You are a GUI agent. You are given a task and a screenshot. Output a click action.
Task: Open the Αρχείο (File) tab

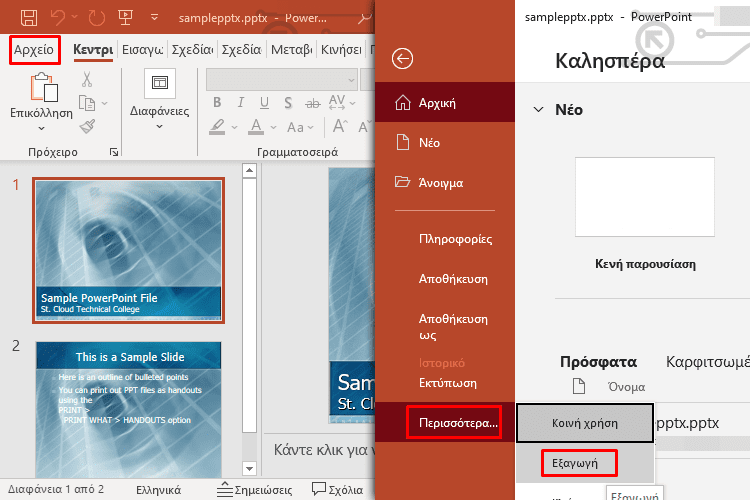[34, 50]
